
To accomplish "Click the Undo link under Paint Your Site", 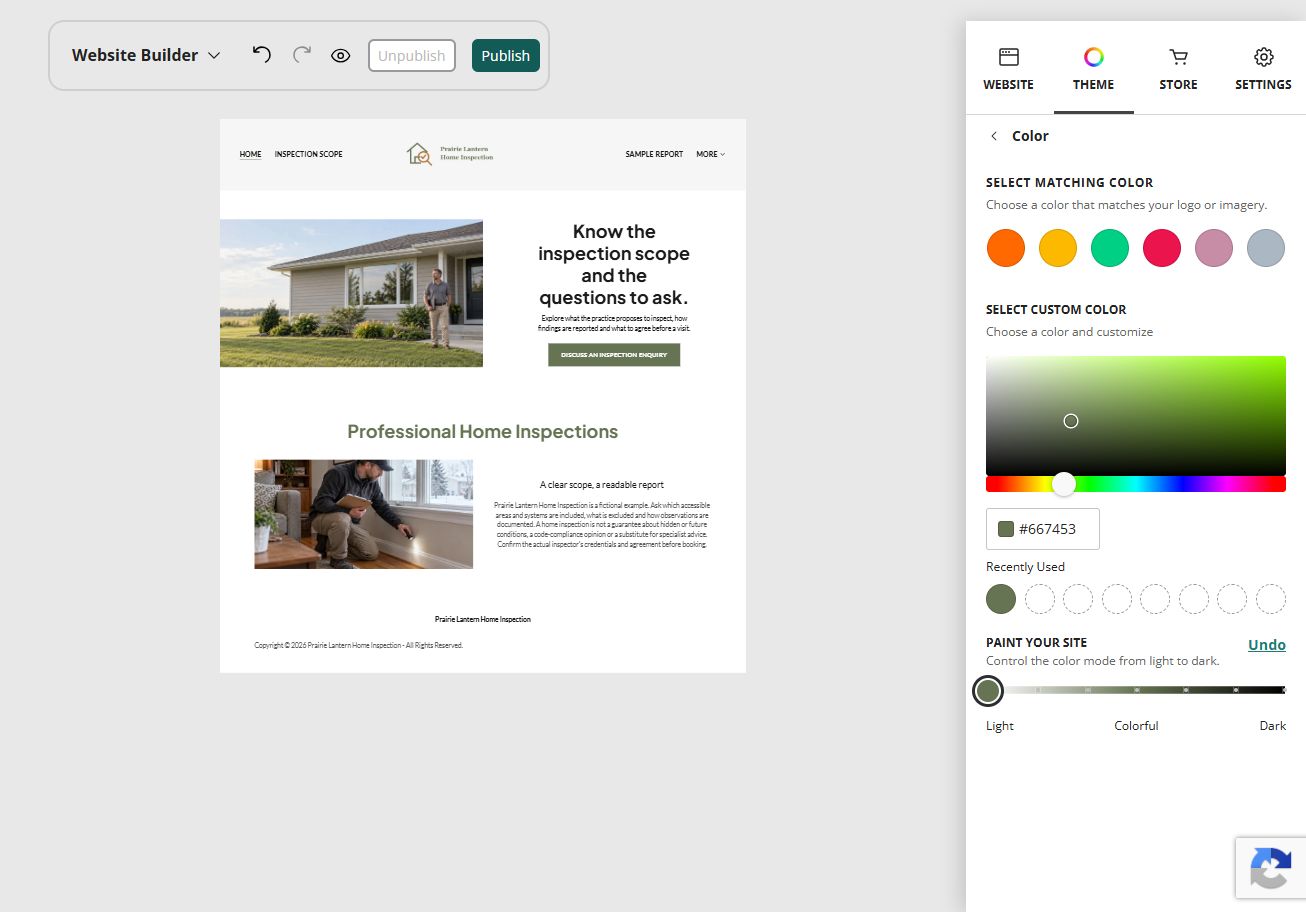I will tap(1267, 645).
